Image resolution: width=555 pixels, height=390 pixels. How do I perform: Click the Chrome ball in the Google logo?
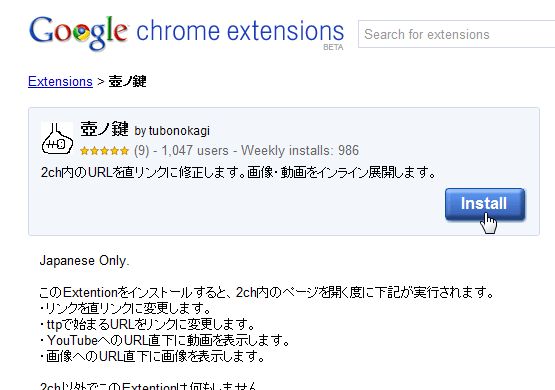pyautogui.click(x=81, y=33)
